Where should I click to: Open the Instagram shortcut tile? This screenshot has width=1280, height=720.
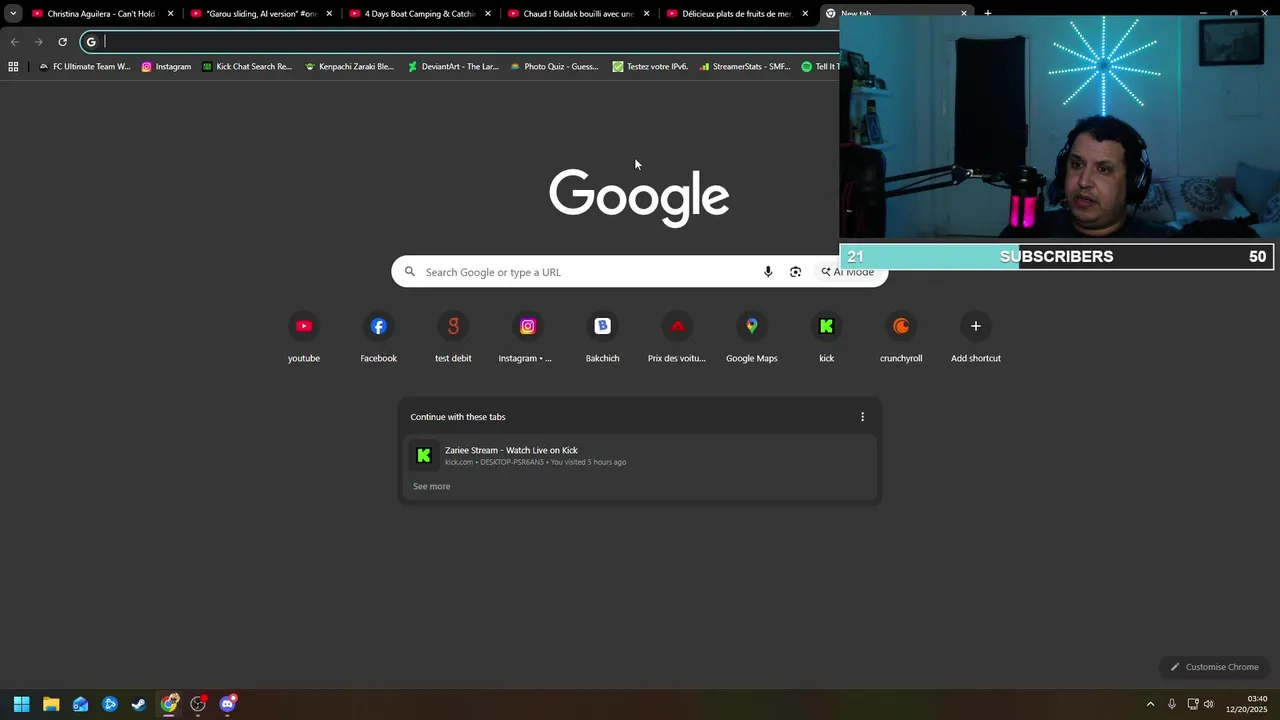point(527,337)
